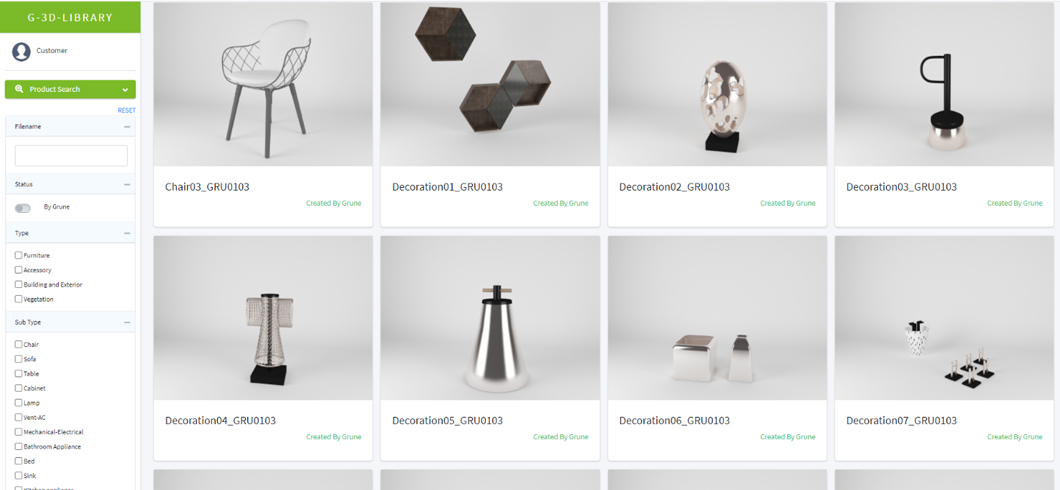
Task: Check the Building and Exterior checkbox
Action: 18,285
